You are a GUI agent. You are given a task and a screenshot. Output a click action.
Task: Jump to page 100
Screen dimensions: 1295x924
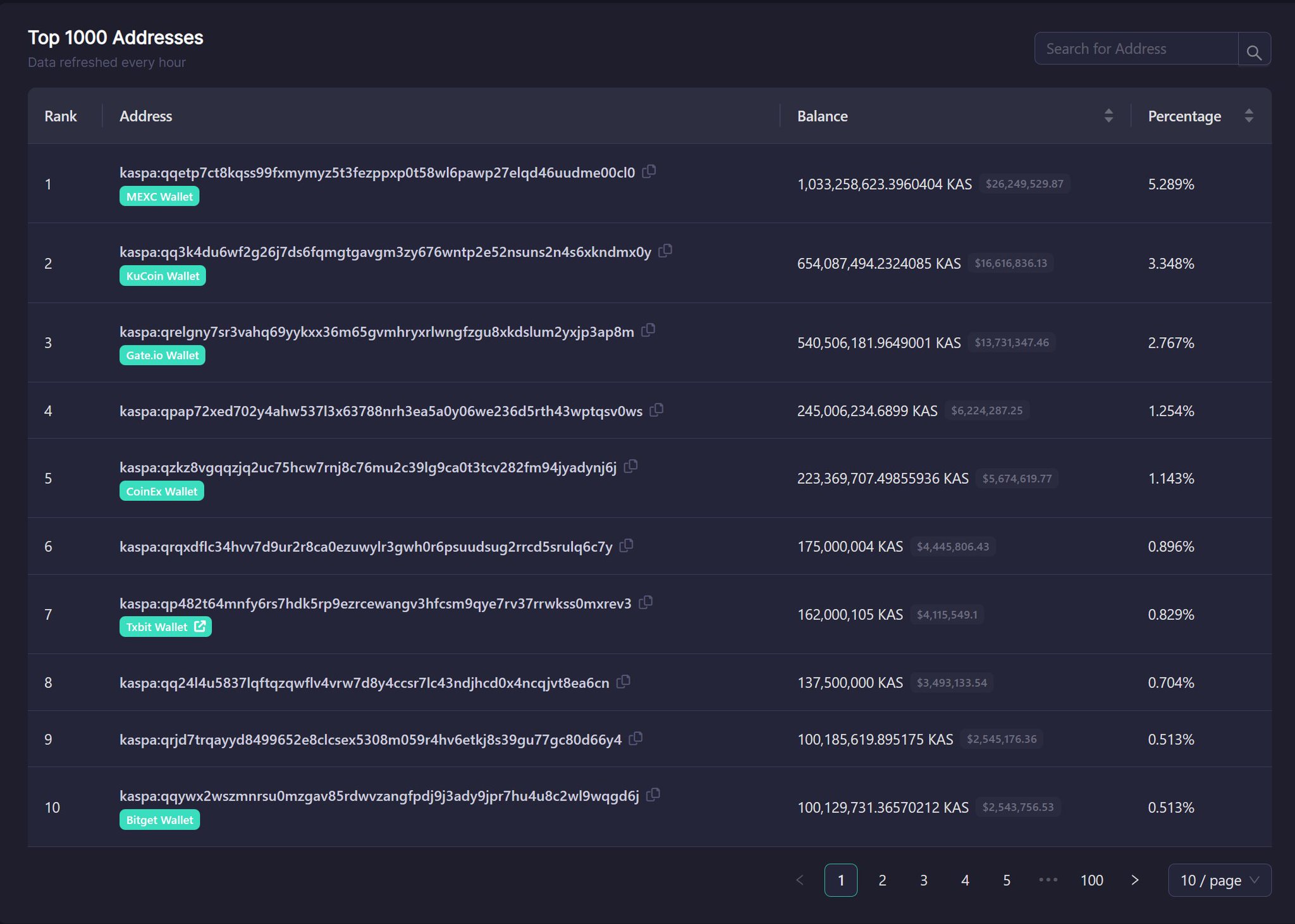pos(1091,880)
